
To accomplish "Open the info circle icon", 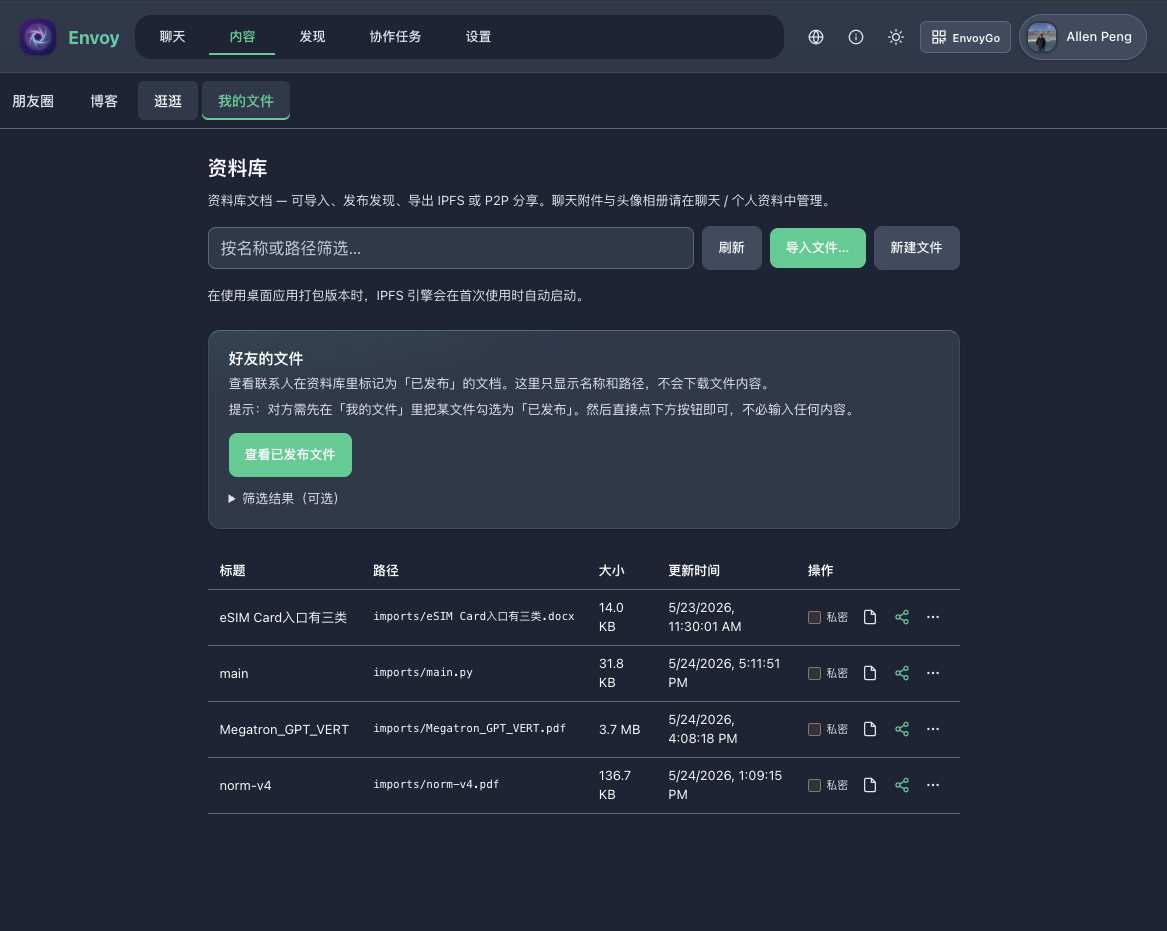I will (856, 37).
